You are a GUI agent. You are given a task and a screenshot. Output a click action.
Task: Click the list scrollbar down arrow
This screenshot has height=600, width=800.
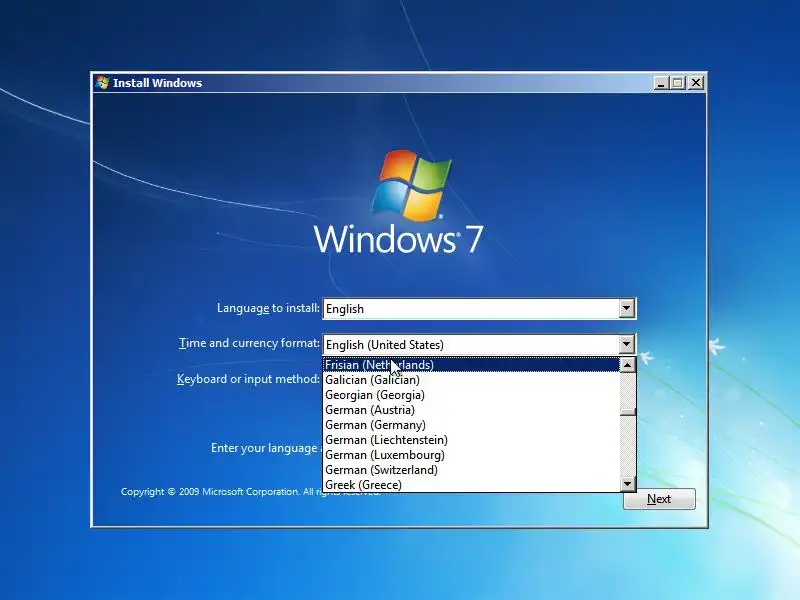tap(628, 484)
